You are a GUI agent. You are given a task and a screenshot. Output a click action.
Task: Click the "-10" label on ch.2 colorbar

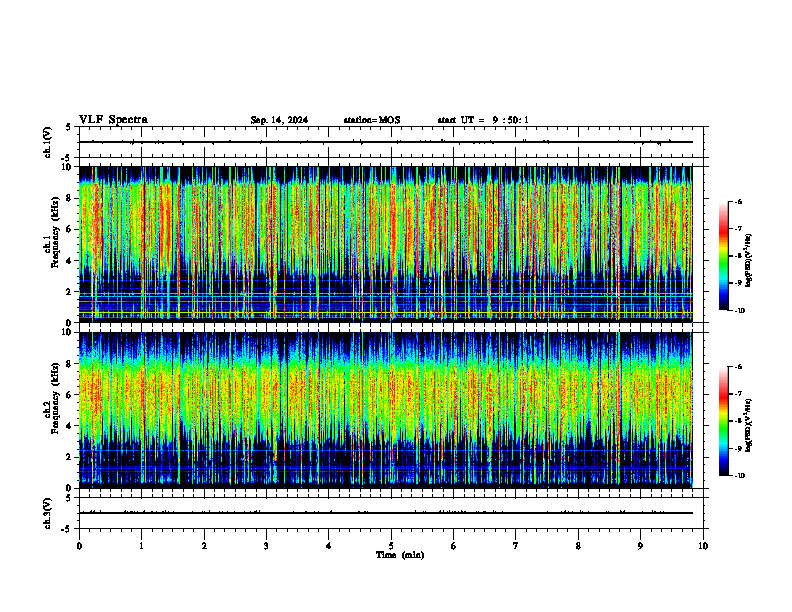(739, 476)
